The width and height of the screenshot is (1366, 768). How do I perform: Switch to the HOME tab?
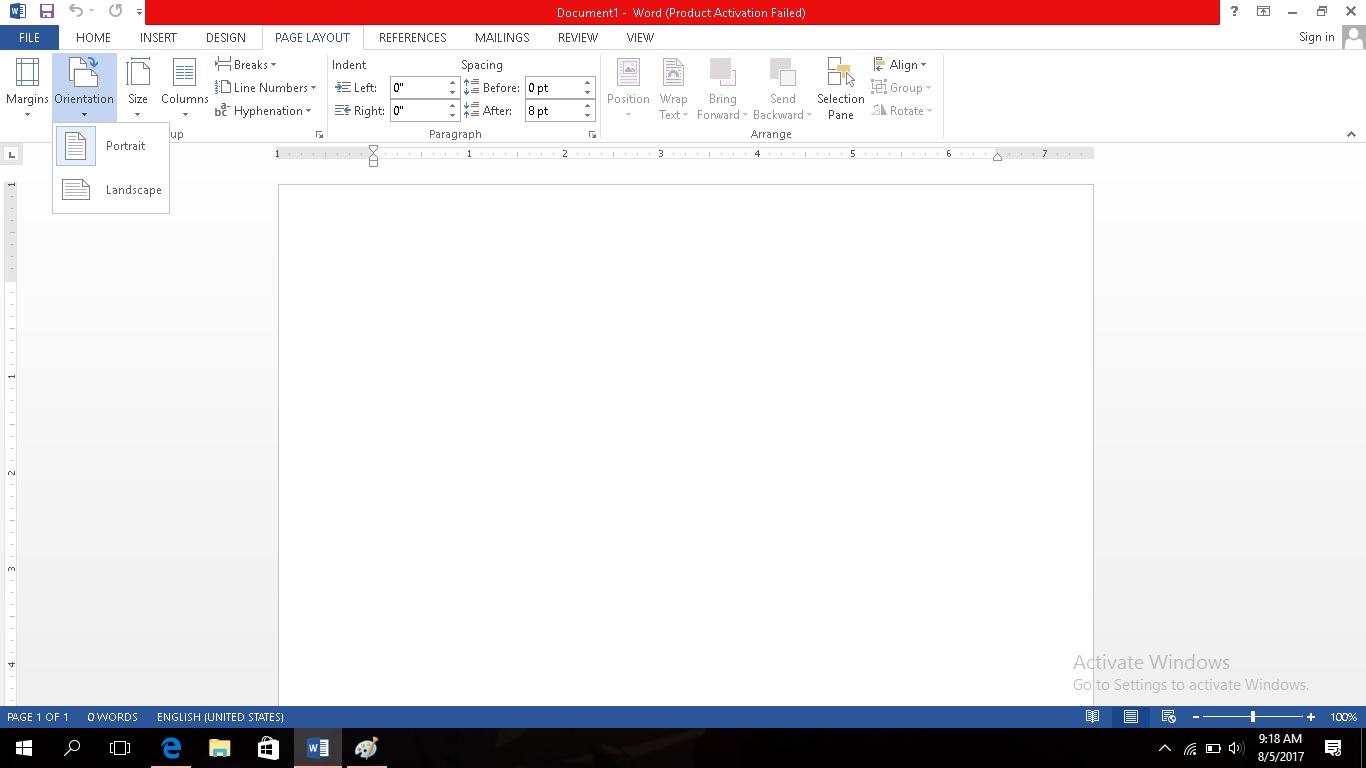coord(94,38)
